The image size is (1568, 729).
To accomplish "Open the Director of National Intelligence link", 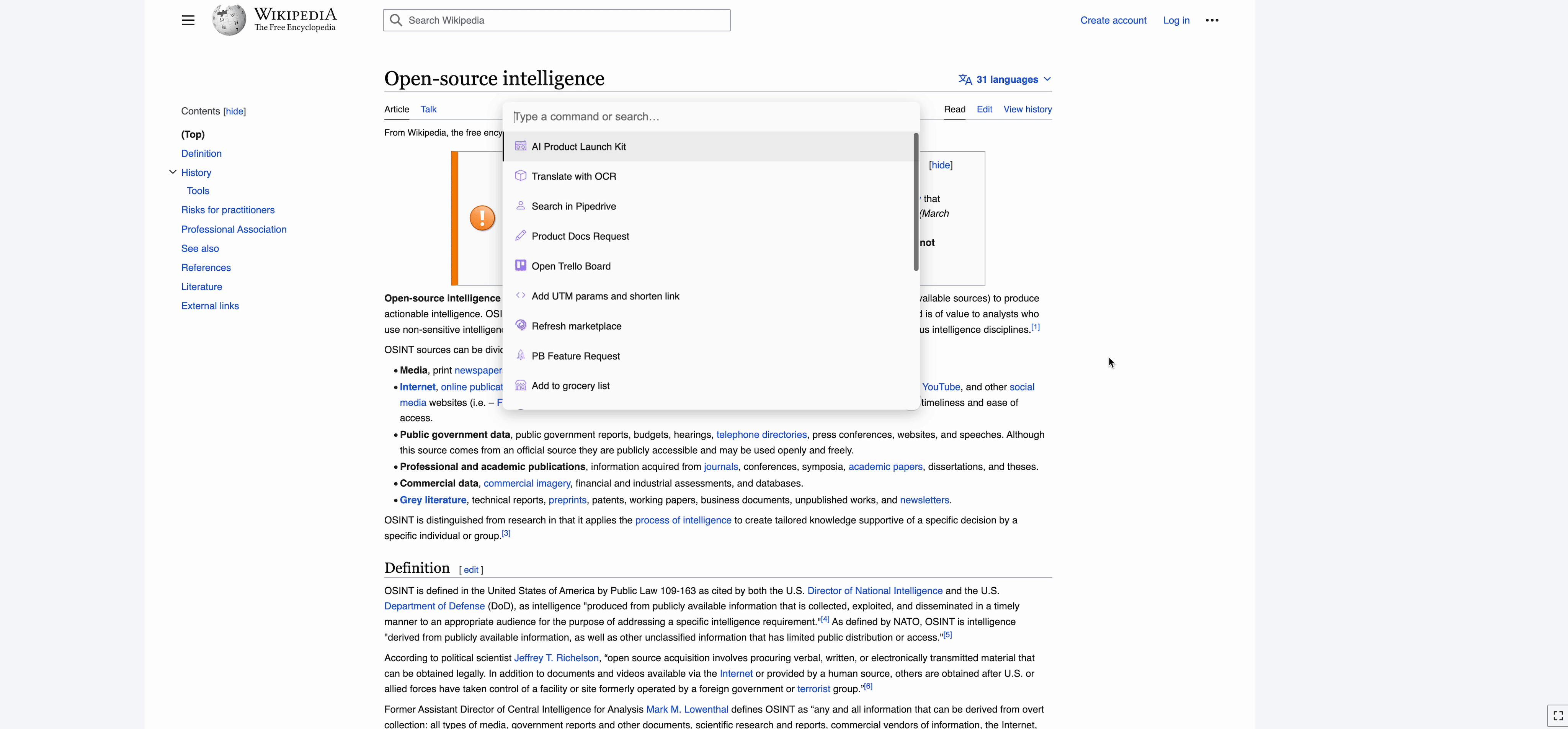I will coord(875,591).
